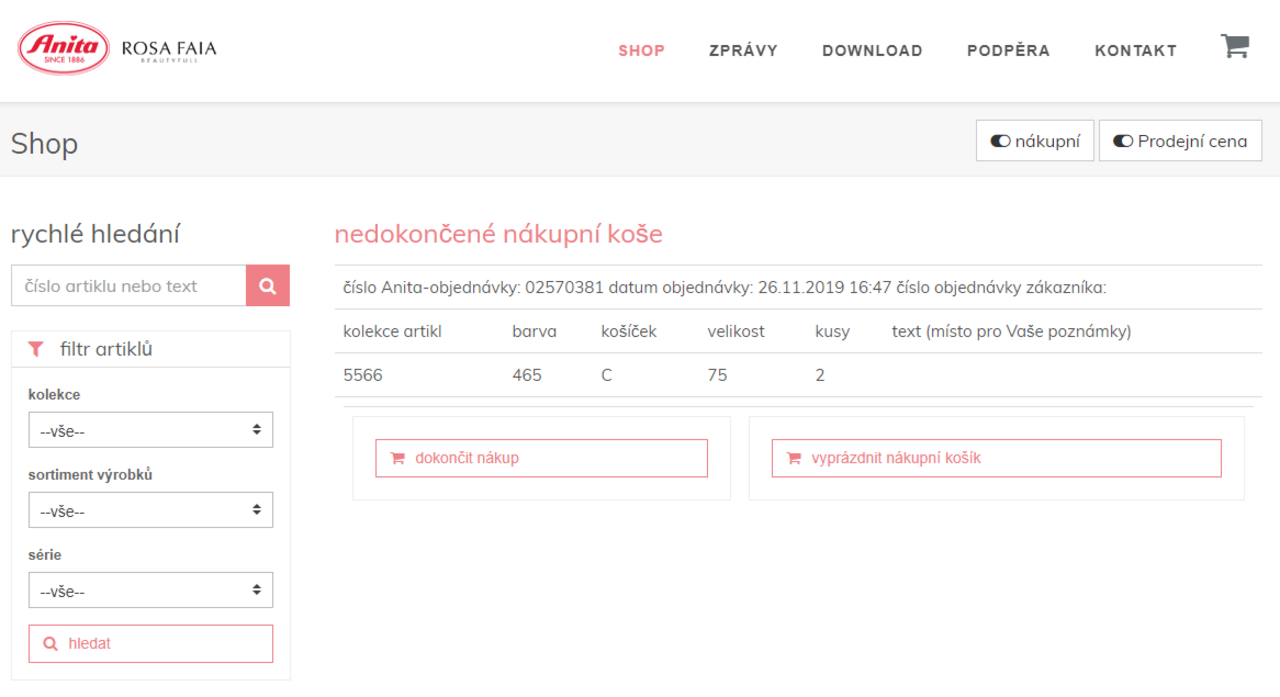Screen dimensions: 1280x697
Task: Click the Rosa Faia logo
Action: click(x=168, y=49)
